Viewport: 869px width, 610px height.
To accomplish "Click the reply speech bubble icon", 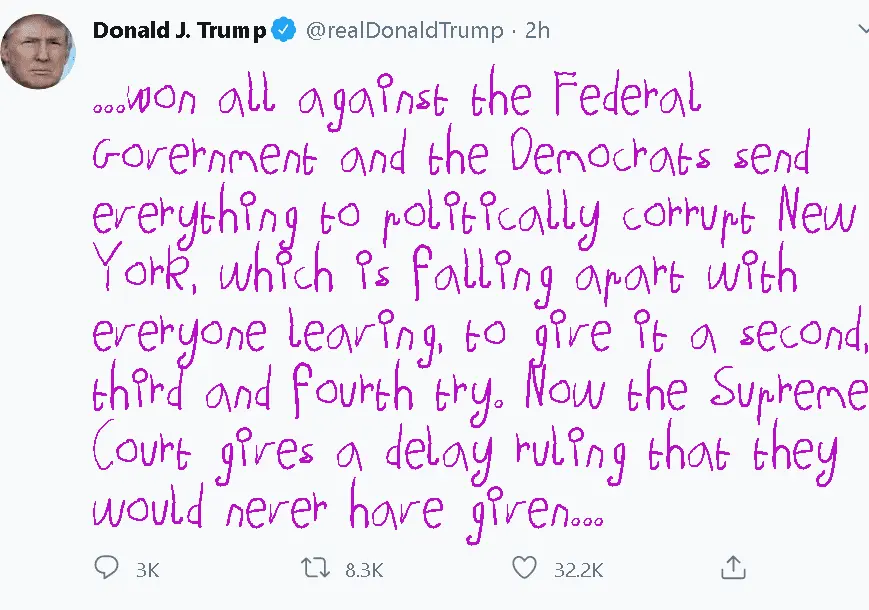I will [106, 569].
